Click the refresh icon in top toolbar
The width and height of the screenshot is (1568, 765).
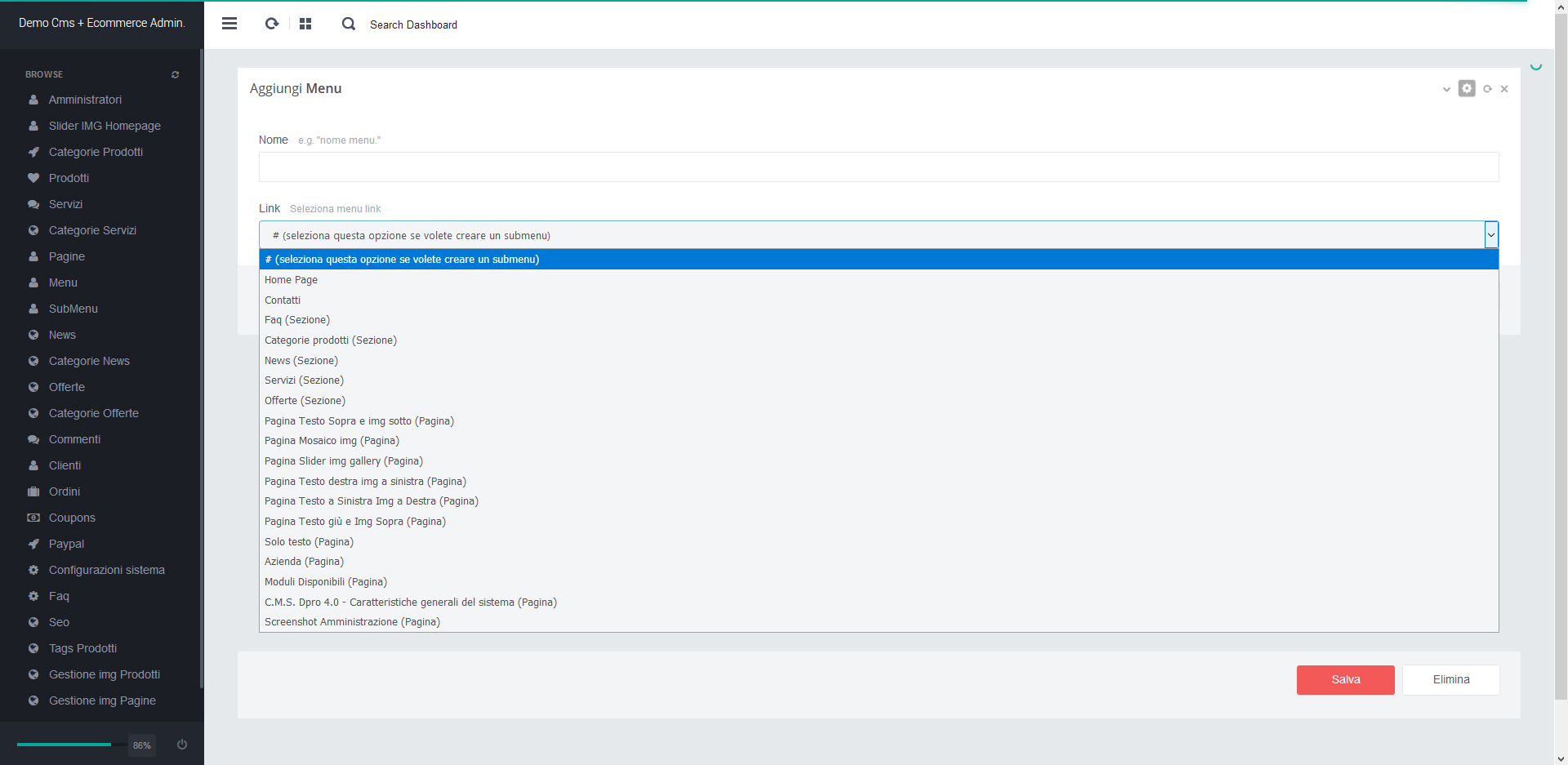pyautogui.click(x=272, y=24)
